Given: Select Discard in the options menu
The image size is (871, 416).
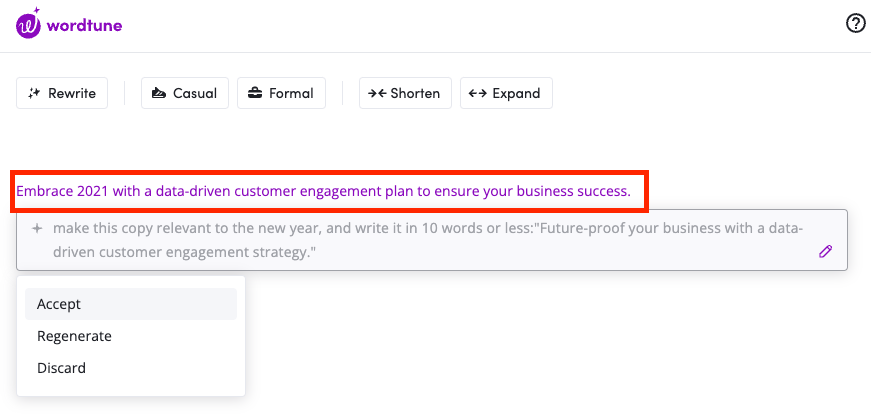Looking at the screenshot, I should pos(61,368).
